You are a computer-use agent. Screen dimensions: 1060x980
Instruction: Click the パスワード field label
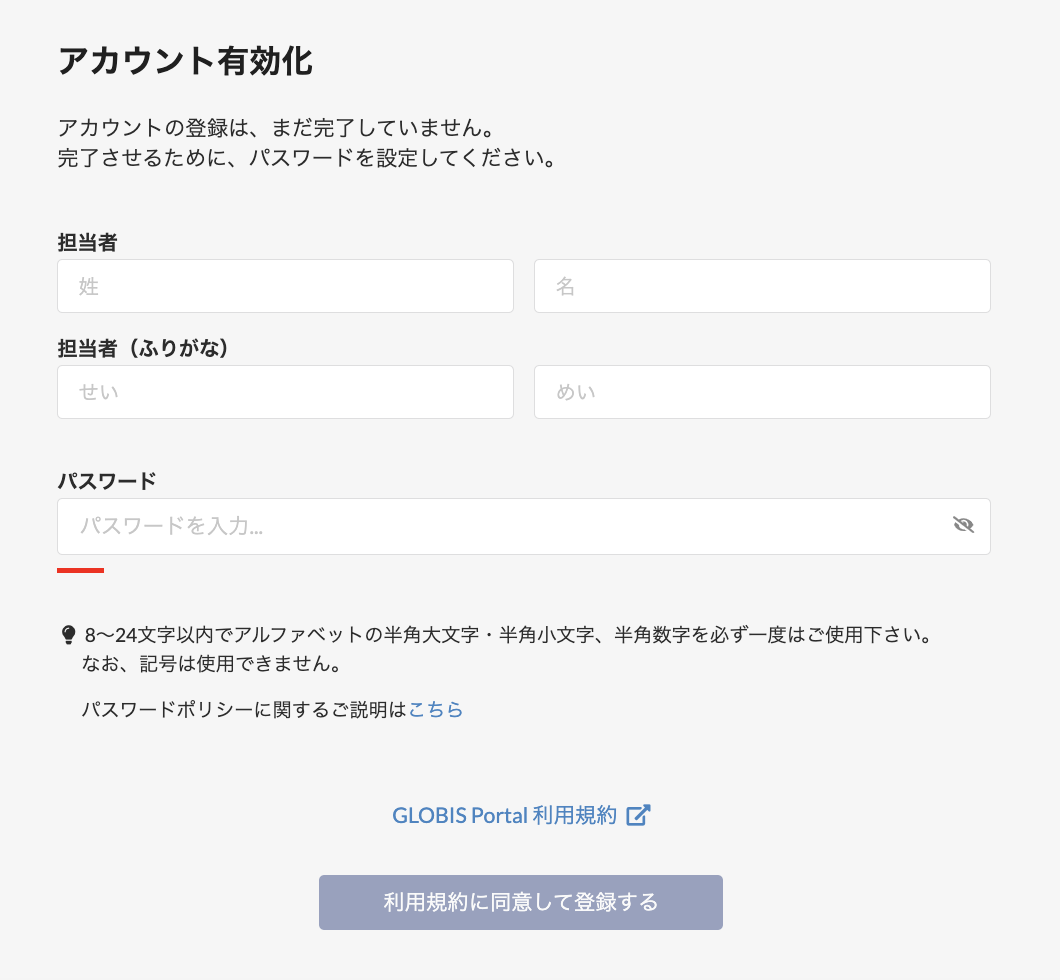pyautogui.click(x=107, y=481)
